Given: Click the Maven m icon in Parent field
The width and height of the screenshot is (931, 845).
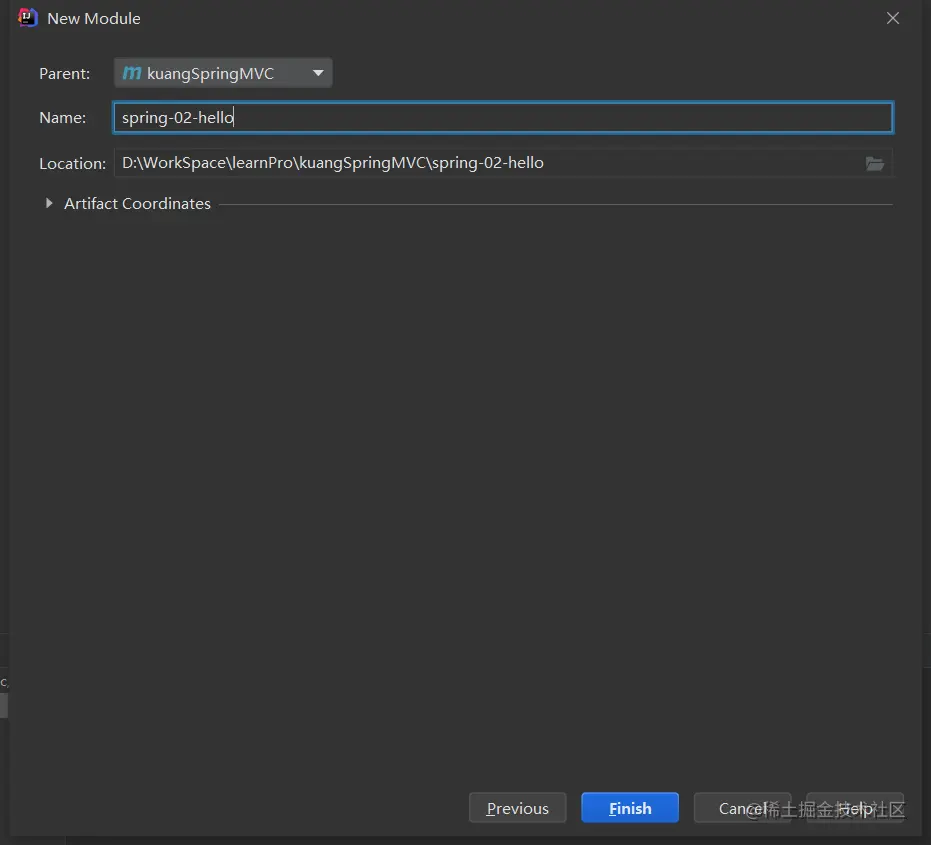Looking at the screenshot, I should click(132, 73).
